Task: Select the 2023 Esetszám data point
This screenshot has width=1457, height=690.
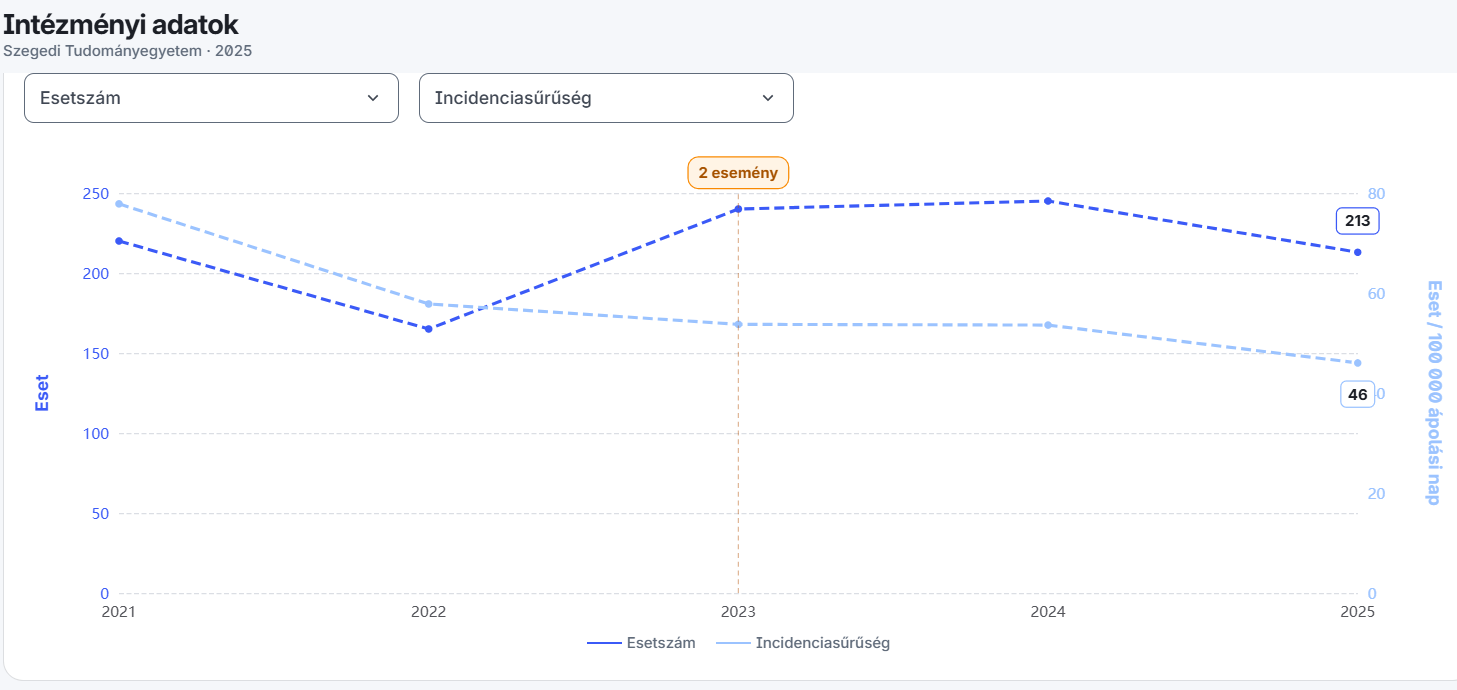Action: (738, 209)
